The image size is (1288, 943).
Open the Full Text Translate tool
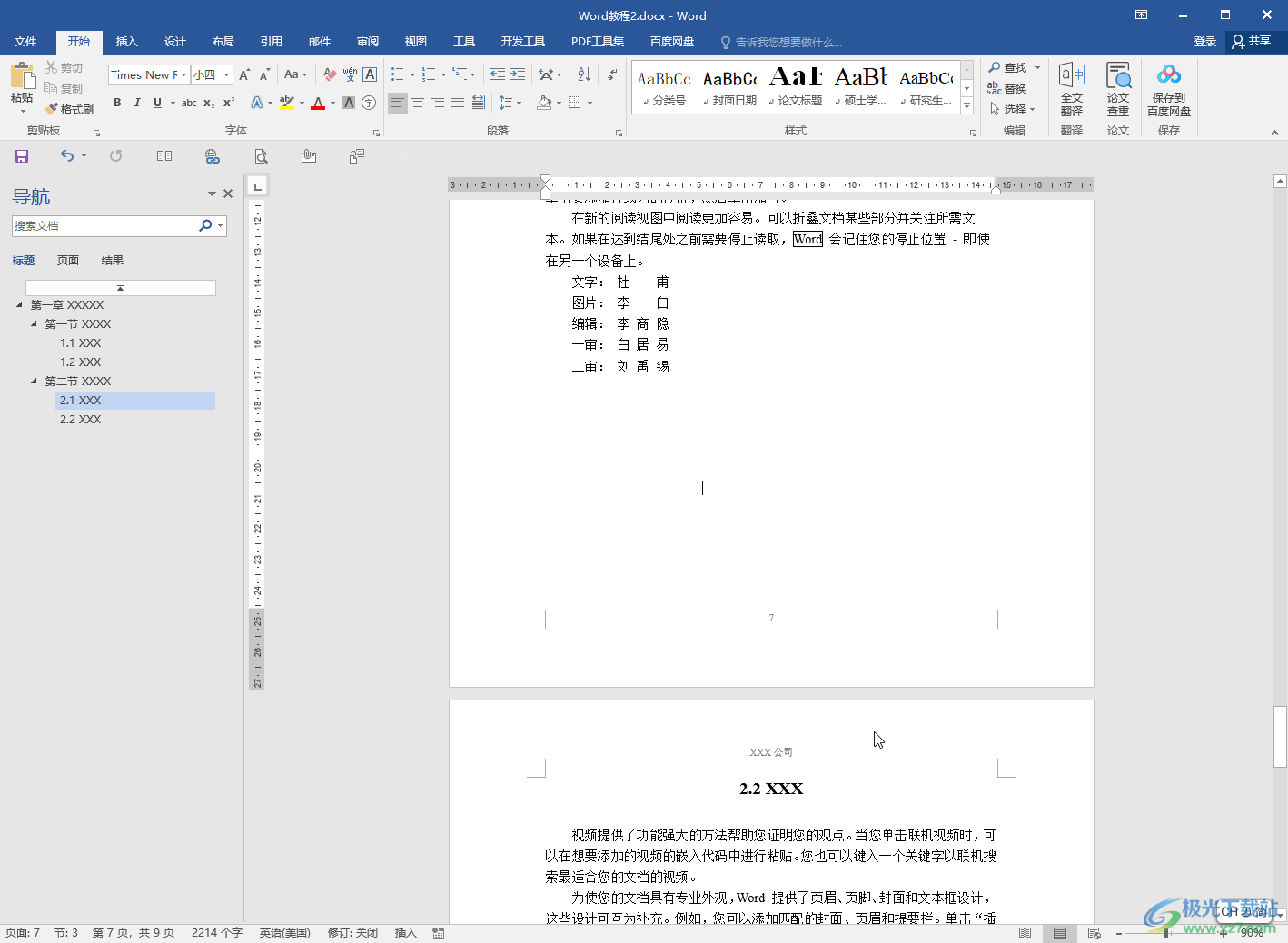click(x=1072, y=90)
